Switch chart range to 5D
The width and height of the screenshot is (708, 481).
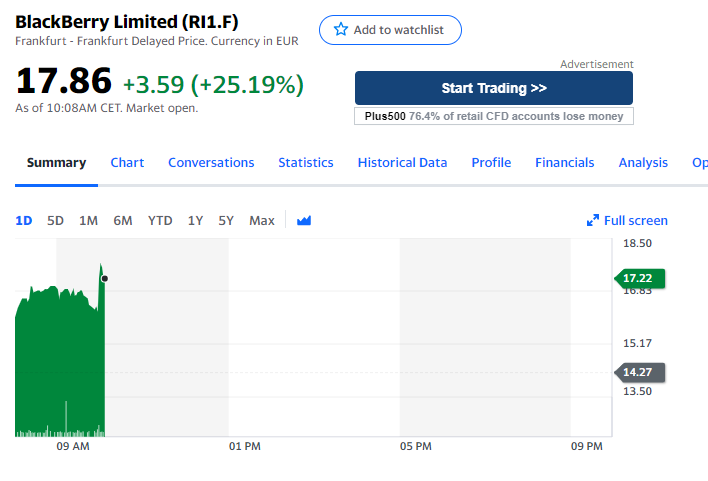pyautogui.click(x=55, y=220)
